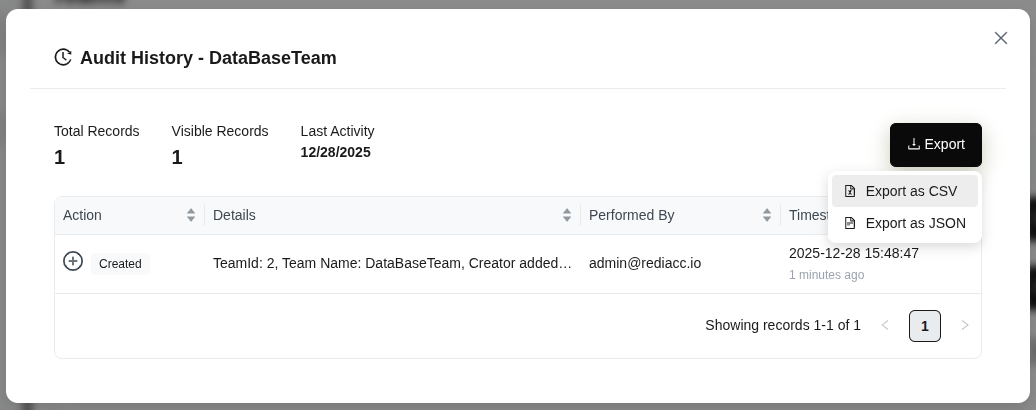1036x410 pixels.
Task: Go to next page with right chevron
Action: (965, 325)
